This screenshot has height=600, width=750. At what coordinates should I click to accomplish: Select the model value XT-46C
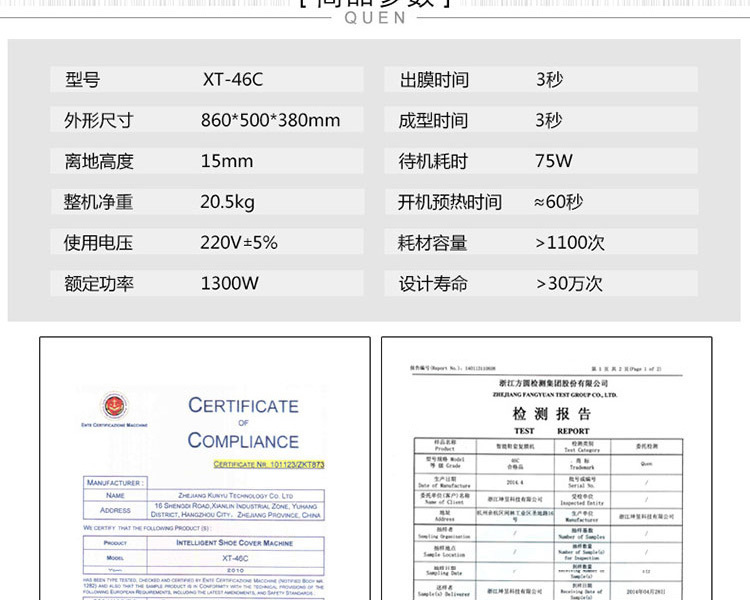233,79
